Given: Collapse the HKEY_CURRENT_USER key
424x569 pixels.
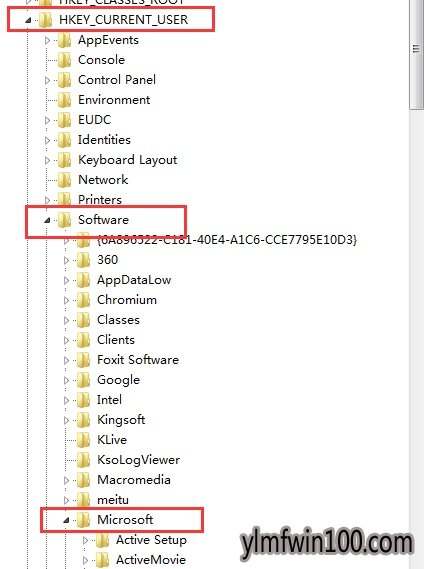Looking at the screenshot, I should tap(28, 20).
